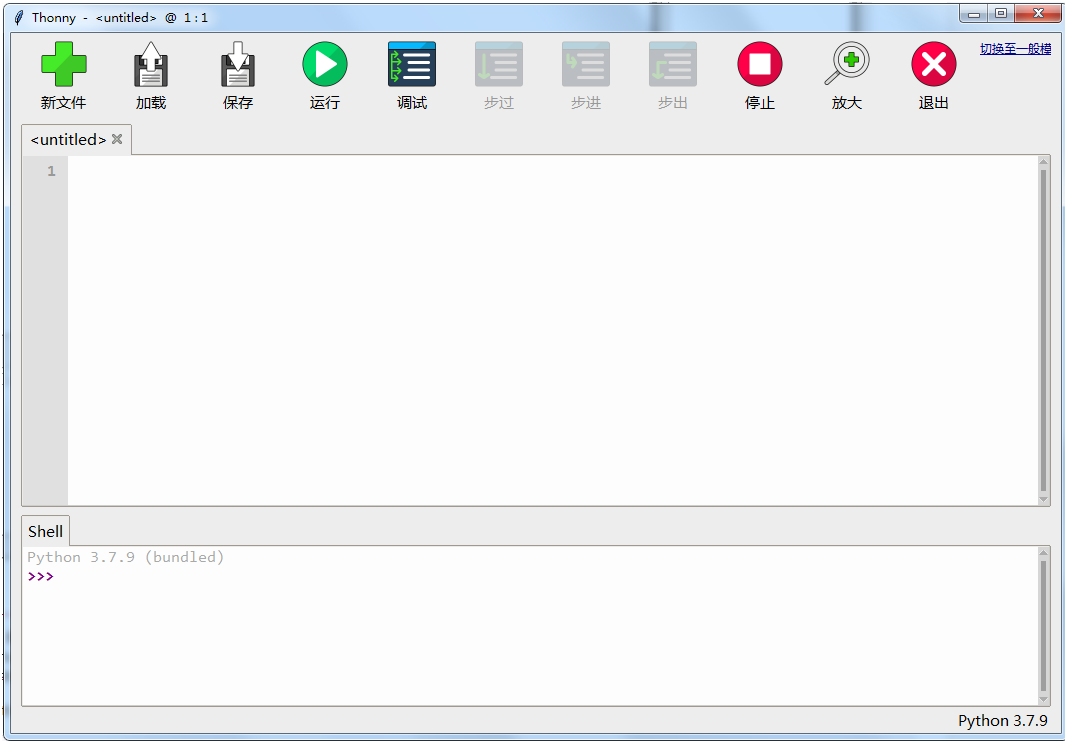The width and height of the screenshot is (1067, 743).
Task: Minimize the Thonny window
Action: click(x=974, y=14)
